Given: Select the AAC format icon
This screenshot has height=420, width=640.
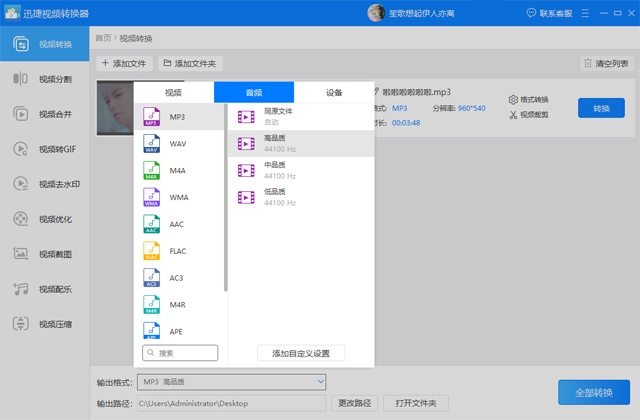Looking at the screenshot, I should (151, 224).
